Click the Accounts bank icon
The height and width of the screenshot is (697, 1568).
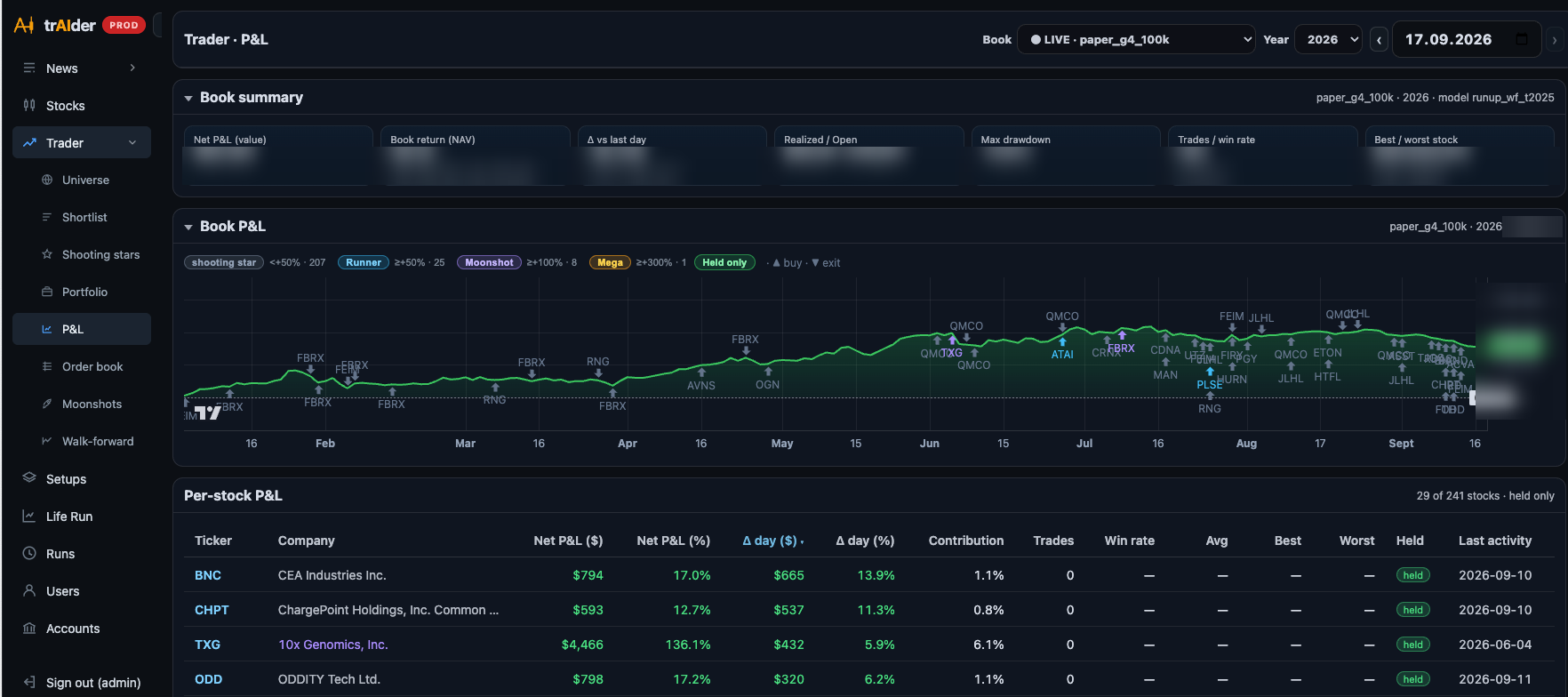coord(29,629)
